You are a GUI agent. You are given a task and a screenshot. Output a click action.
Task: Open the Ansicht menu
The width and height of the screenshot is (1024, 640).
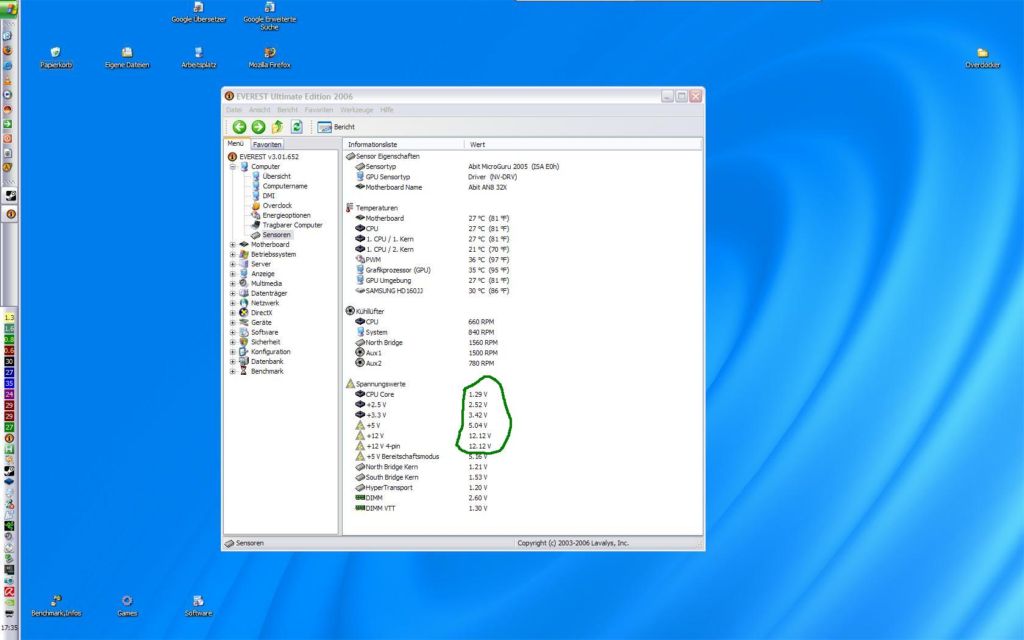pyautogui.click(x=260, y=109)
